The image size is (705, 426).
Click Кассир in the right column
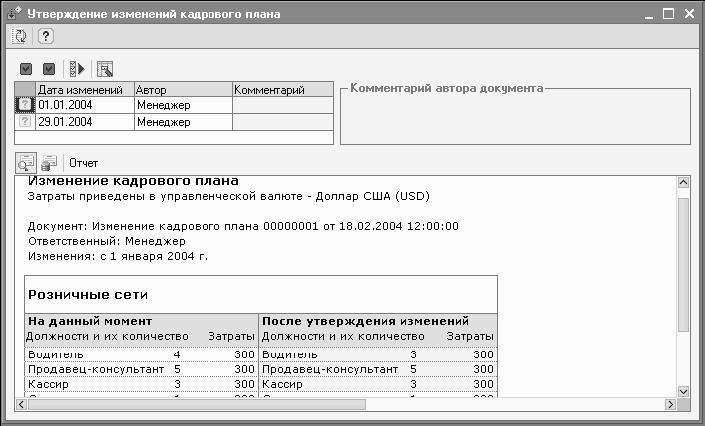click(x=282, y=384)
